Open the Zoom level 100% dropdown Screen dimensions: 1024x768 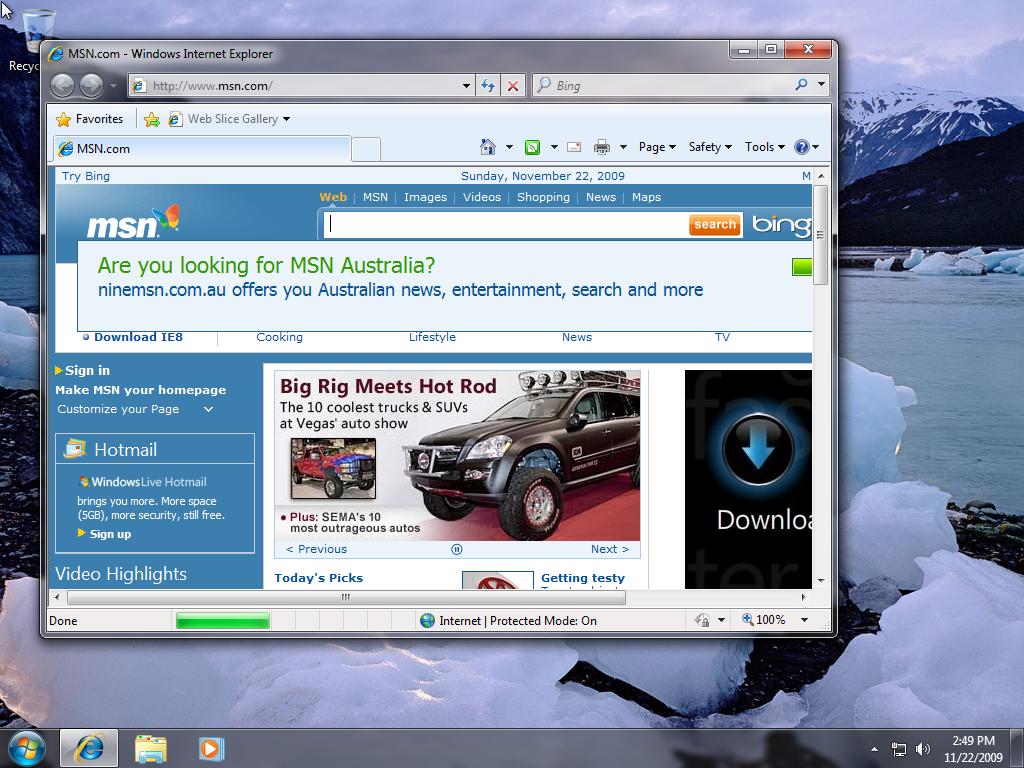click(803, 620)
